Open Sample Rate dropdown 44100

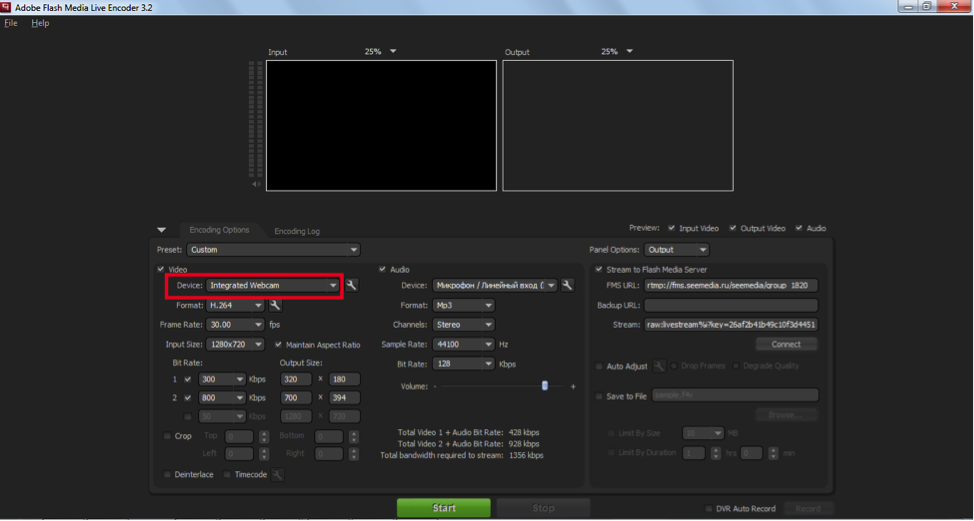point(463,344)
